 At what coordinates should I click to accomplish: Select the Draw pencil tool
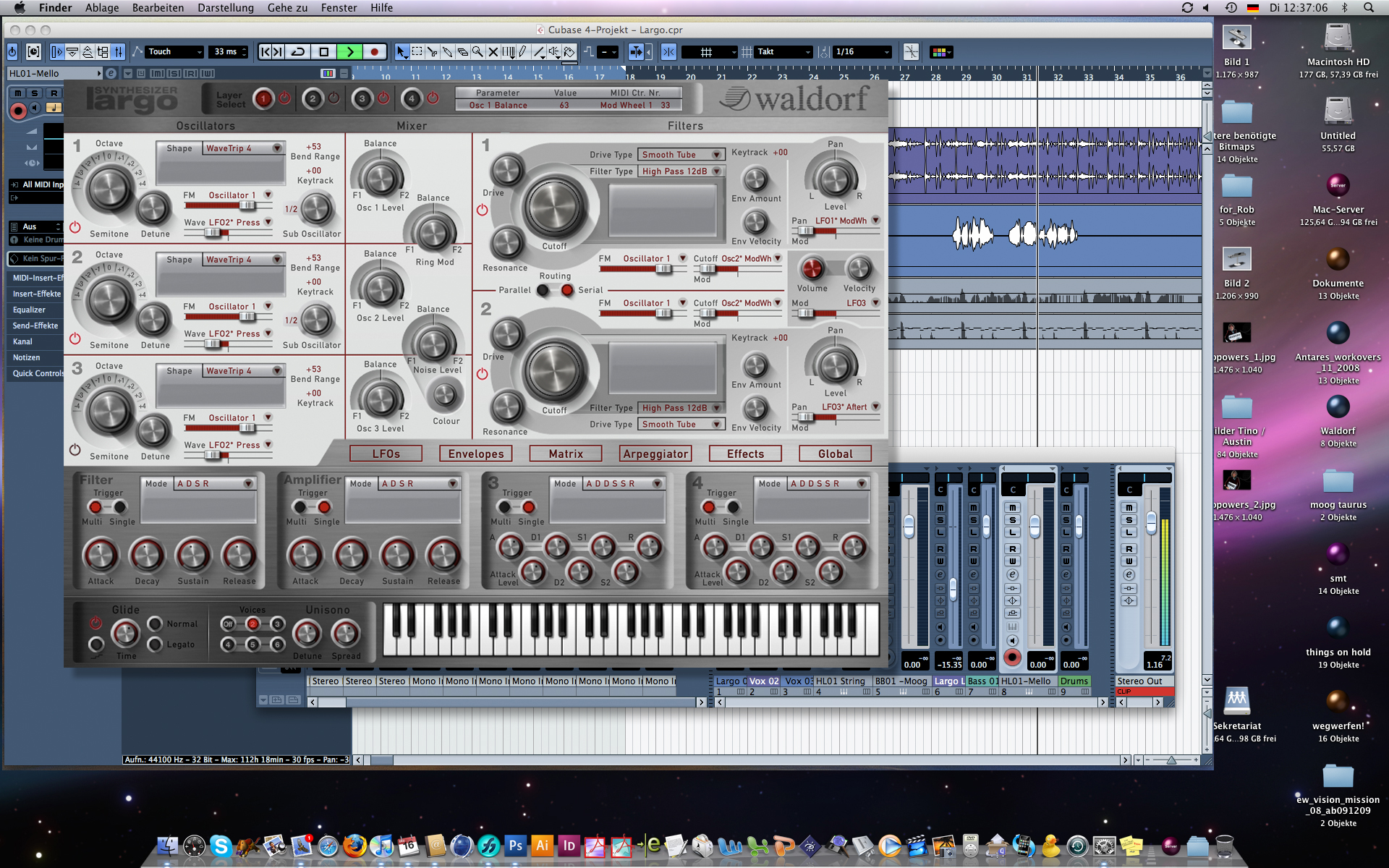(x=522, y=52)
